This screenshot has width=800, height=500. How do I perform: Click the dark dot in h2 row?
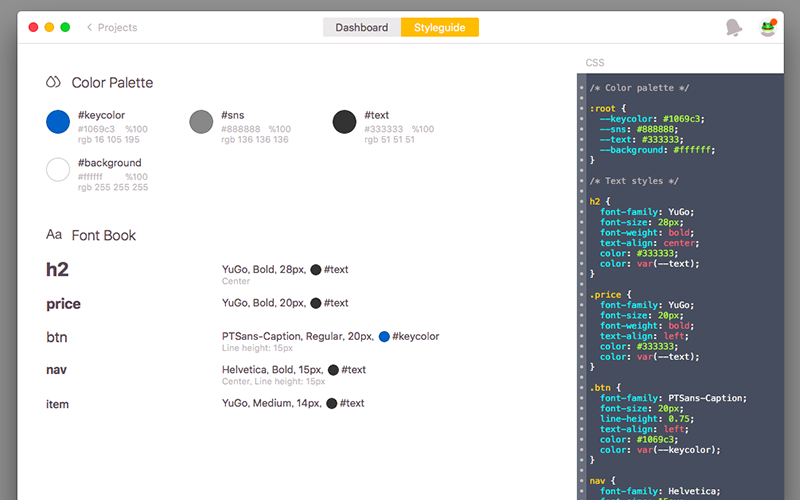[316, 270]
